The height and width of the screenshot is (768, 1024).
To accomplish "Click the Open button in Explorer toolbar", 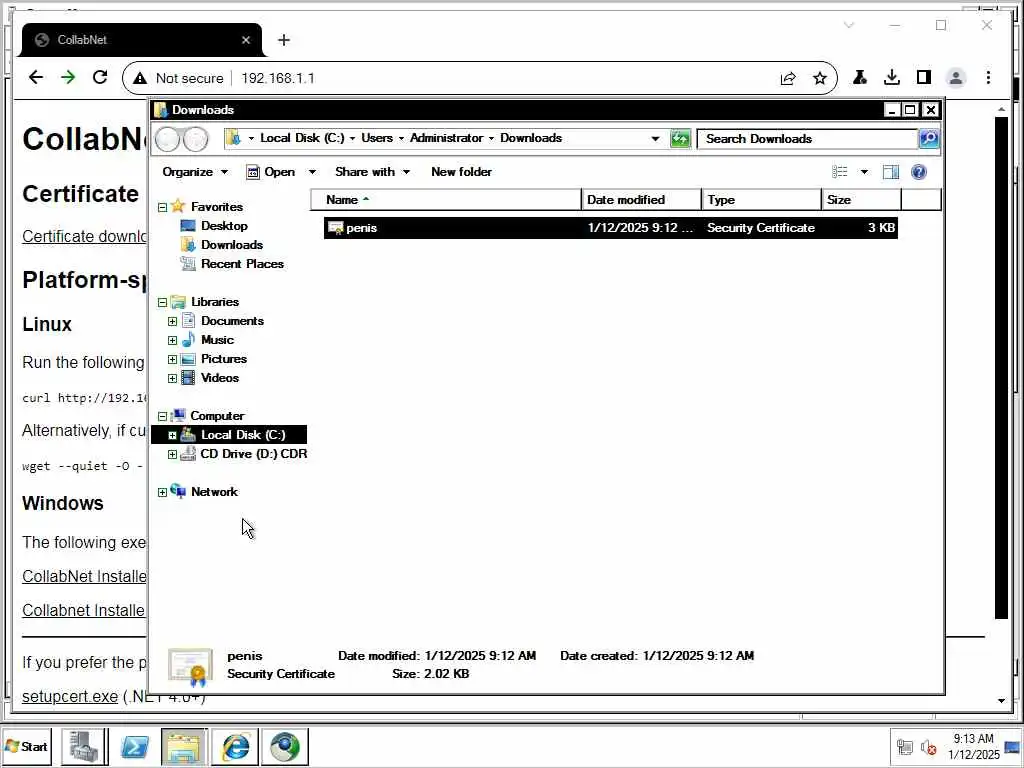I will tap(271, 172).
